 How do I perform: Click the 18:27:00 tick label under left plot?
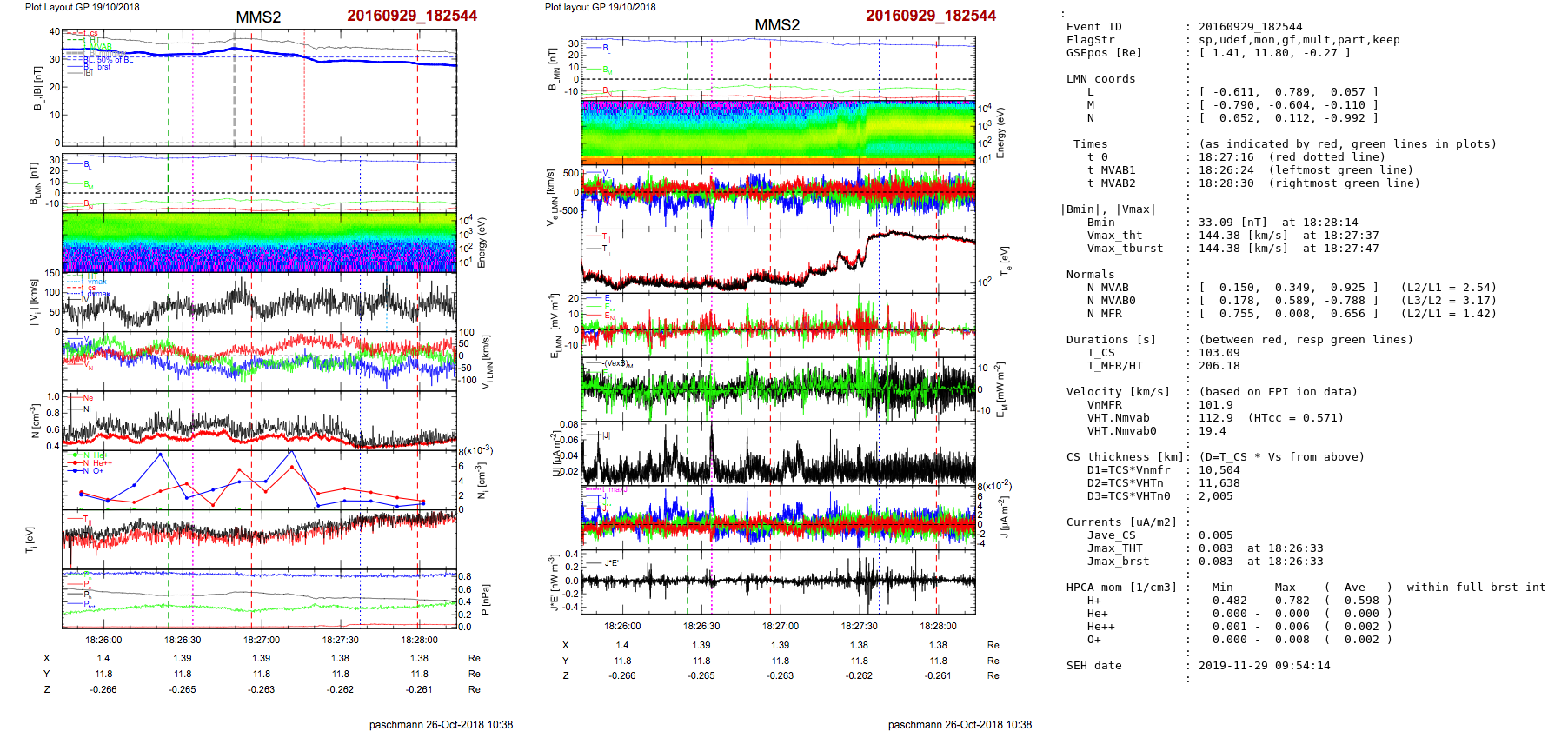pyautogui.click(x=262, y=640)
